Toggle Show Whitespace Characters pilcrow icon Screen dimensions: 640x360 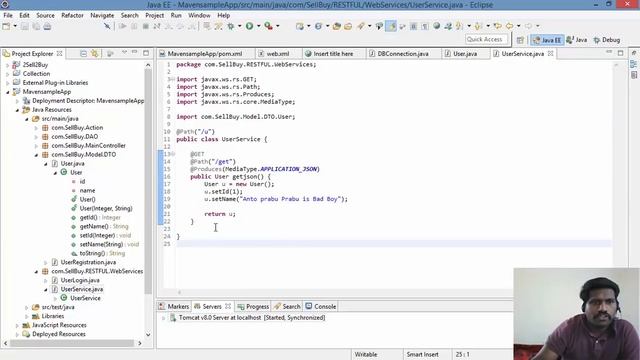click(425, 26)
